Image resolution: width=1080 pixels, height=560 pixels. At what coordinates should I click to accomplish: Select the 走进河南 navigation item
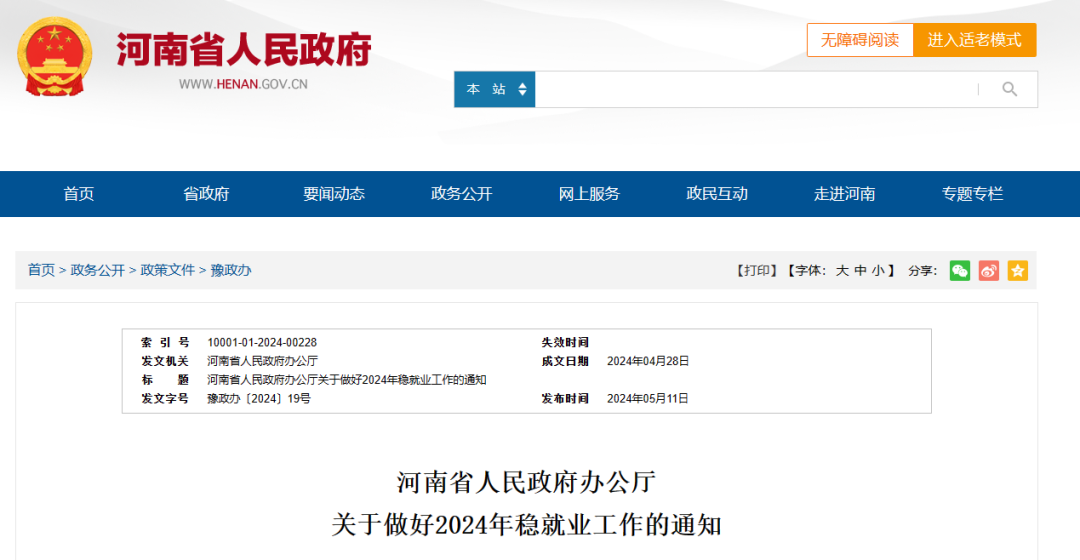click(844, 194)
